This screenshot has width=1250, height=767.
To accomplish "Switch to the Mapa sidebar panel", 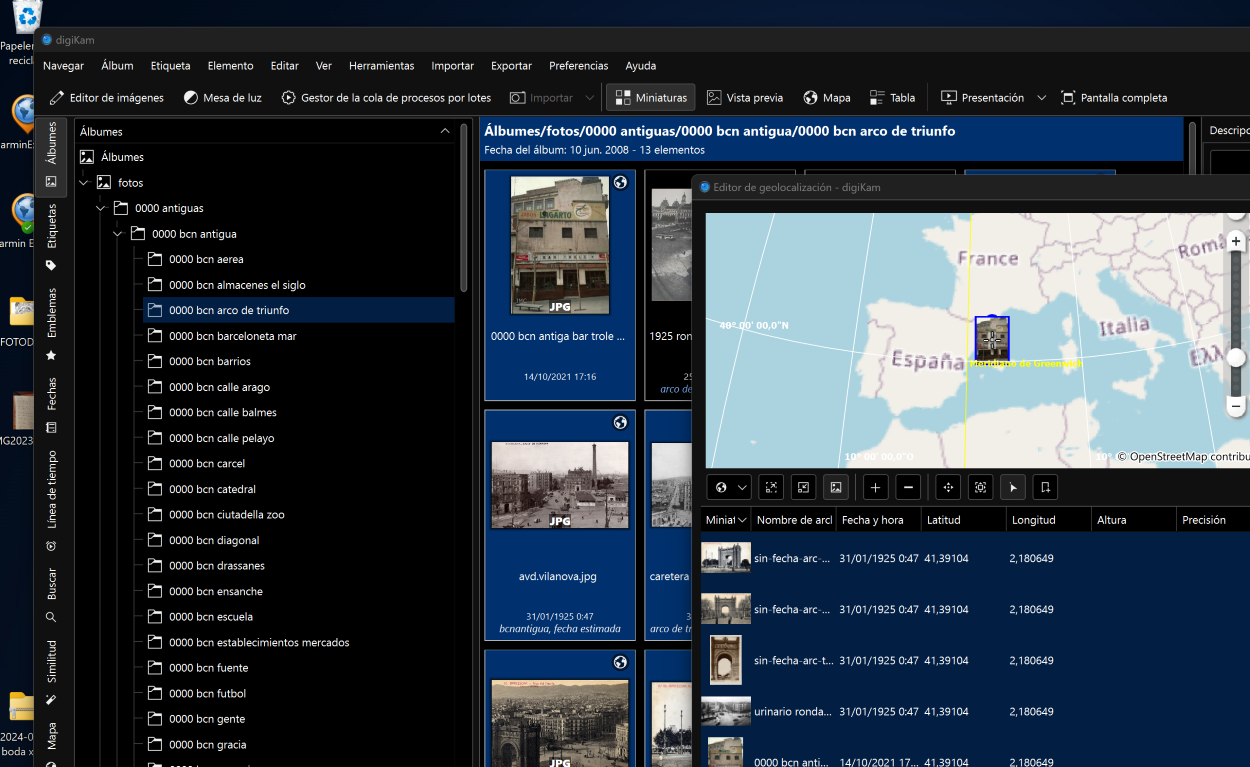I will [x=52, y=733].
